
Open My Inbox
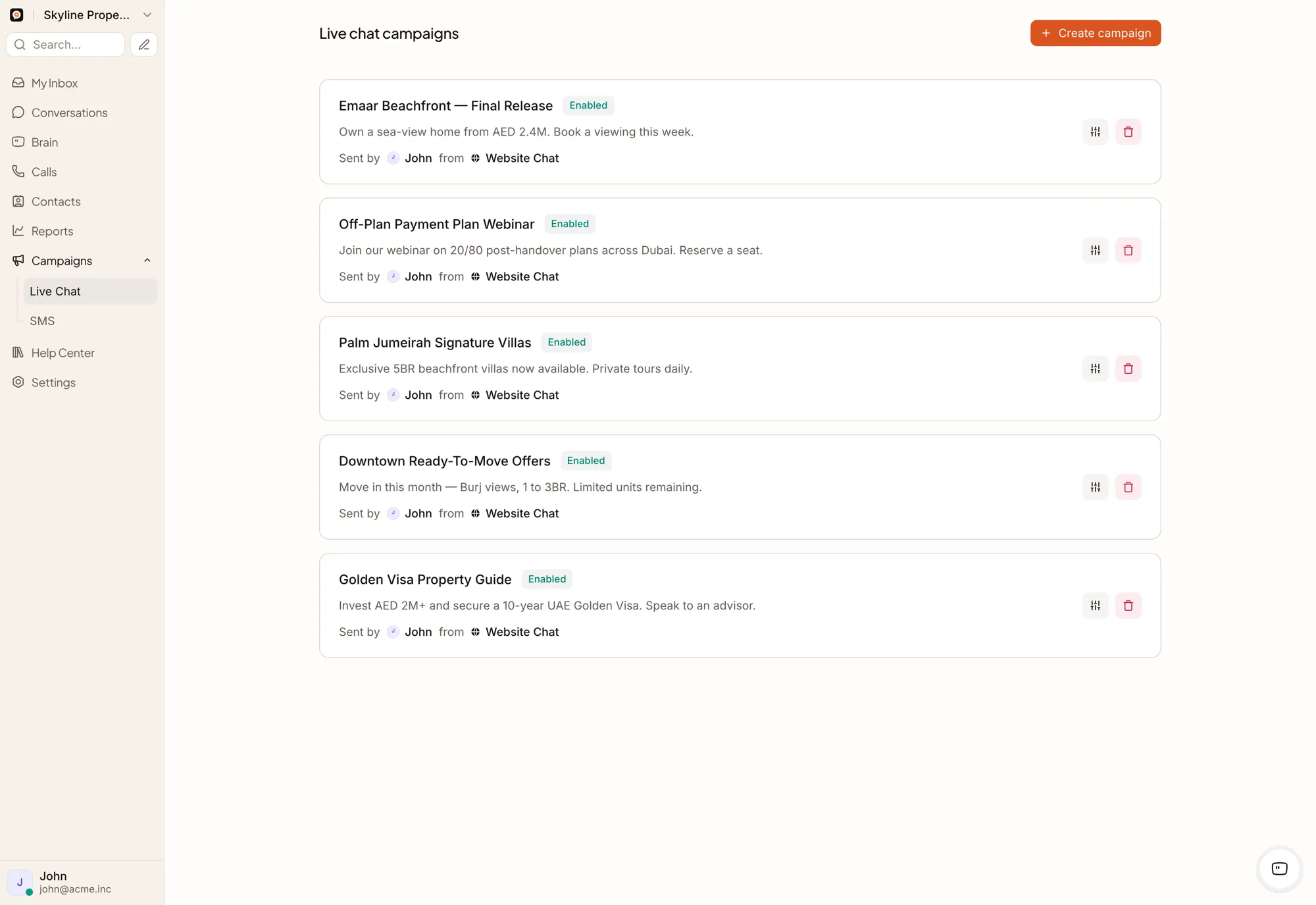[82, 83]
